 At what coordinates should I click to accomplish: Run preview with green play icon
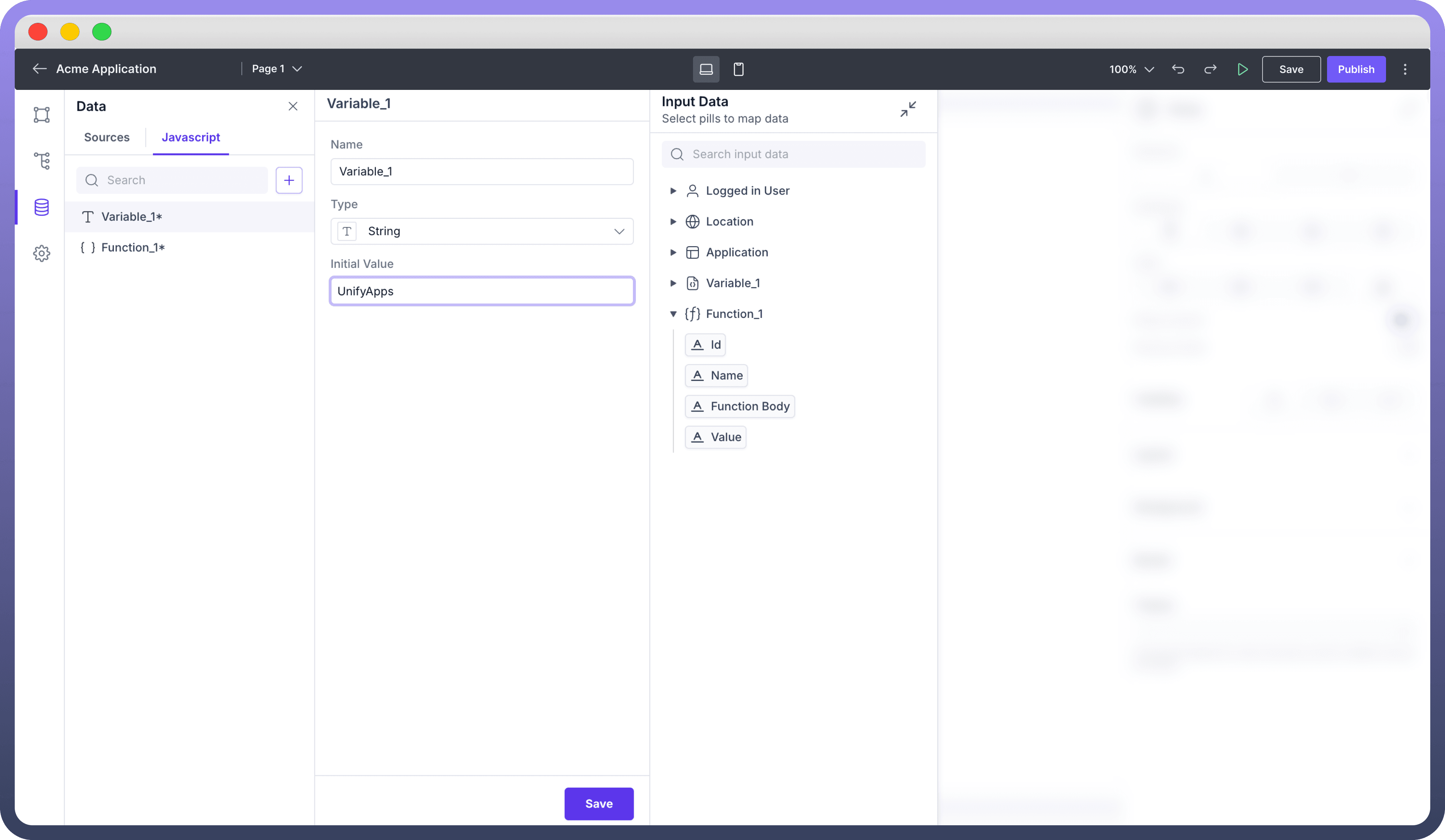click(x=1242, y=69)
